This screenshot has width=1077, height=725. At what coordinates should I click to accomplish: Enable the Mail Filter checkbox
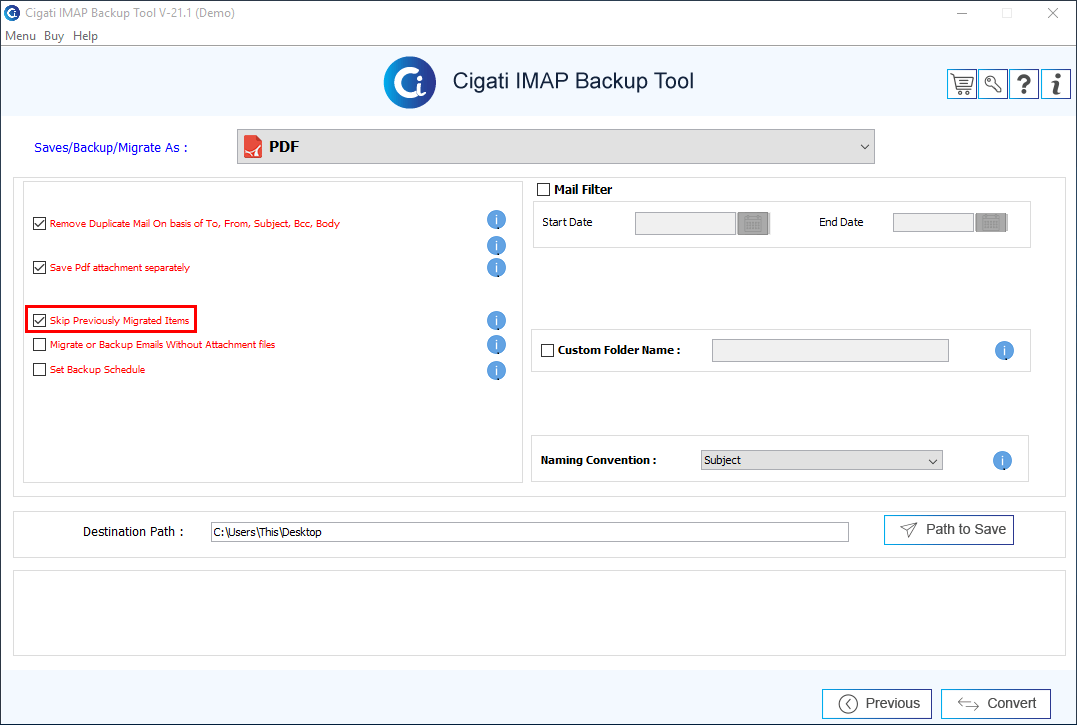(543, 189)
